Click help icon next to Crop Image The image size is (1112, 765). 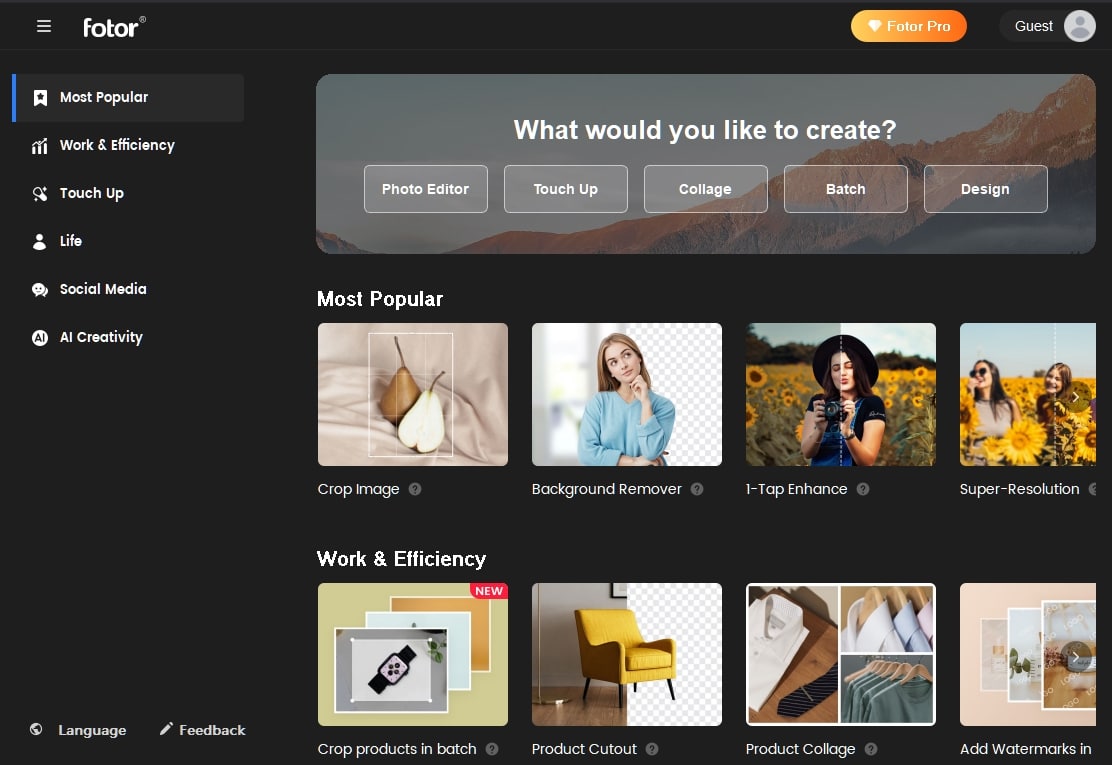(415, 489)
